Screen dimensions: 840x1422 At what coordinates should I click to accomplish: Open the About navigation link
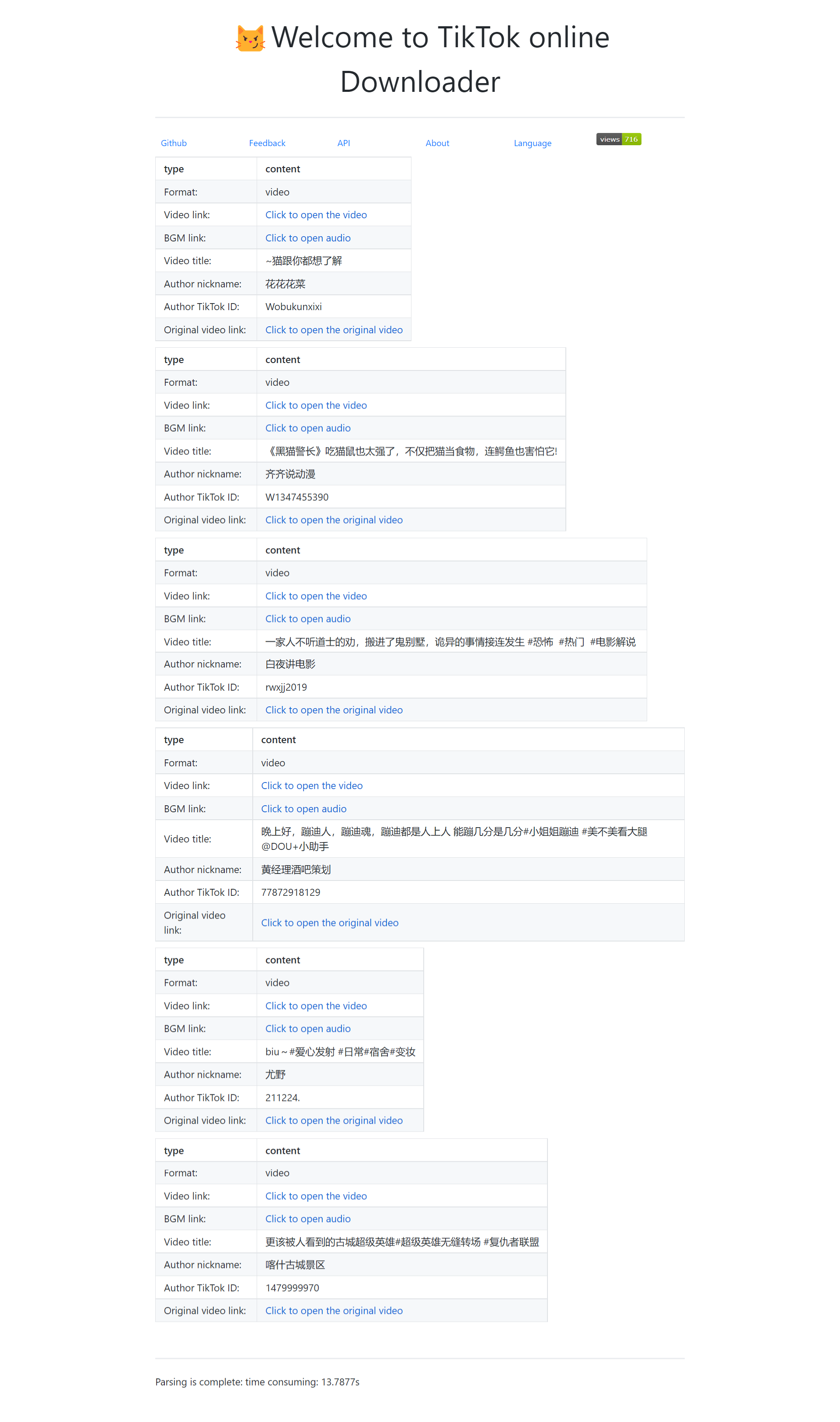(437, 143)
